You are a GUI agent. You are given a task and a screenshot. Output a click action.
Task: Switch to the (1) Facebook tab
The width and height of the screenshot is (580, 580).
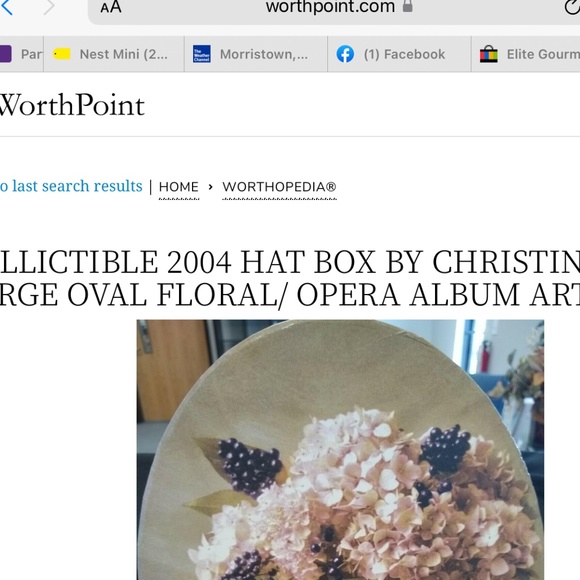pos(399,54)
